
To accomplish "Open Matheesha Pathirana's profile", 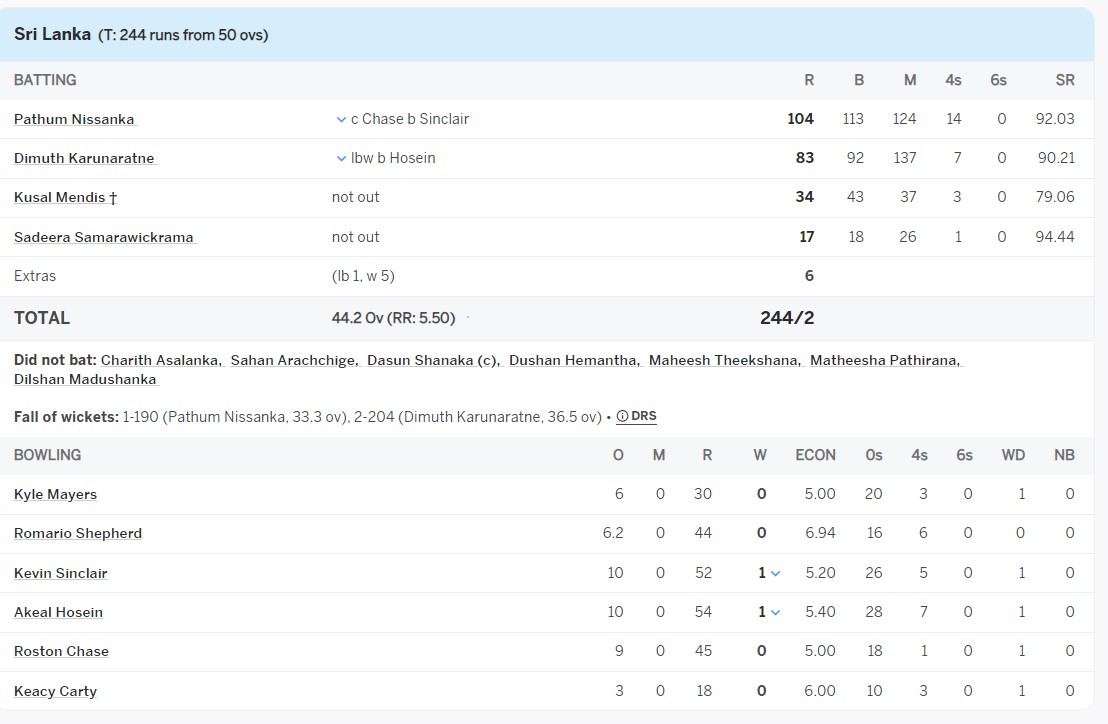I will click(x=884, y=360).
